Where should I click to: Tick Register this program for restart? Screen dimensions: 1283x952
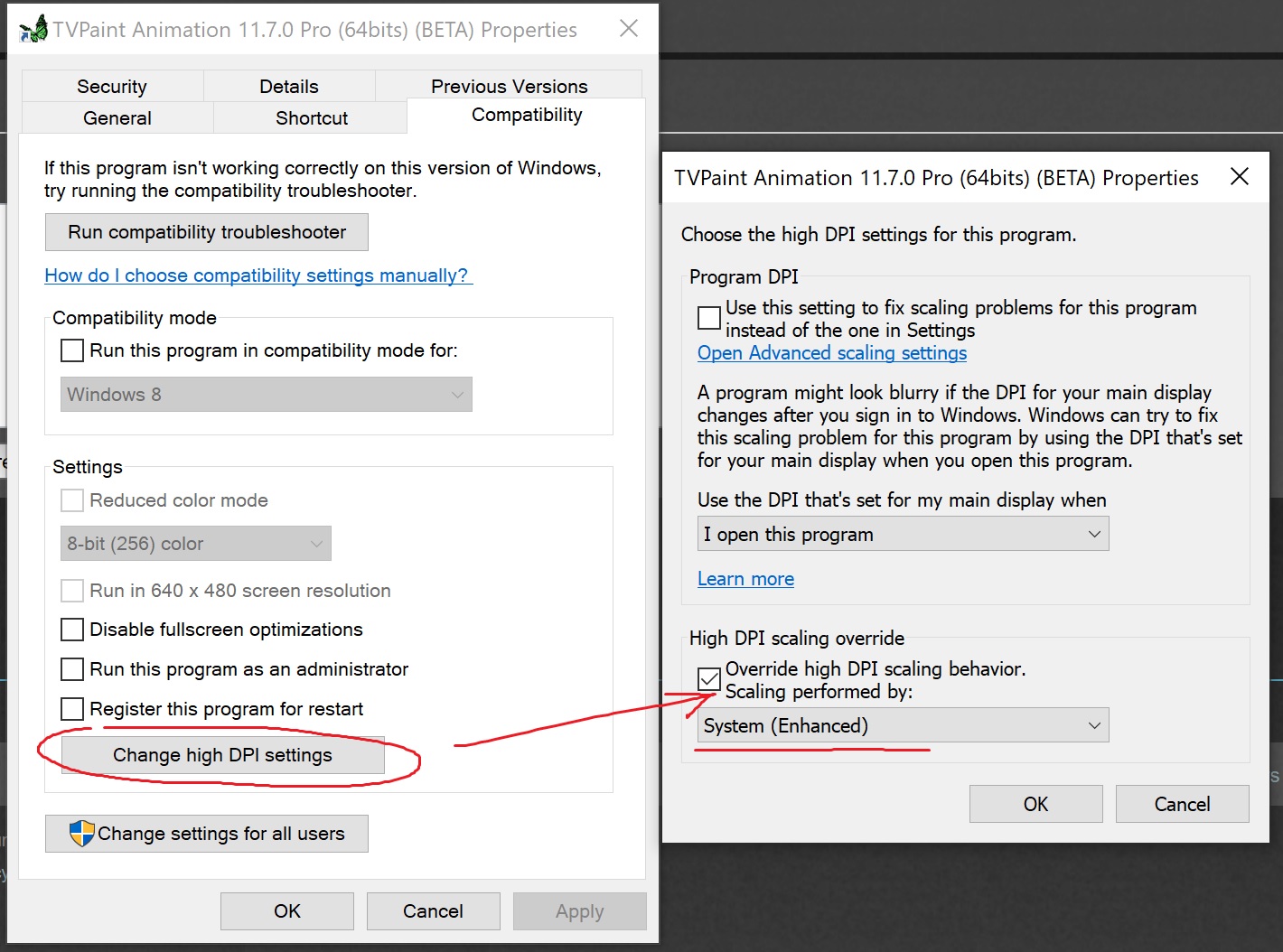tap(72, 709)
